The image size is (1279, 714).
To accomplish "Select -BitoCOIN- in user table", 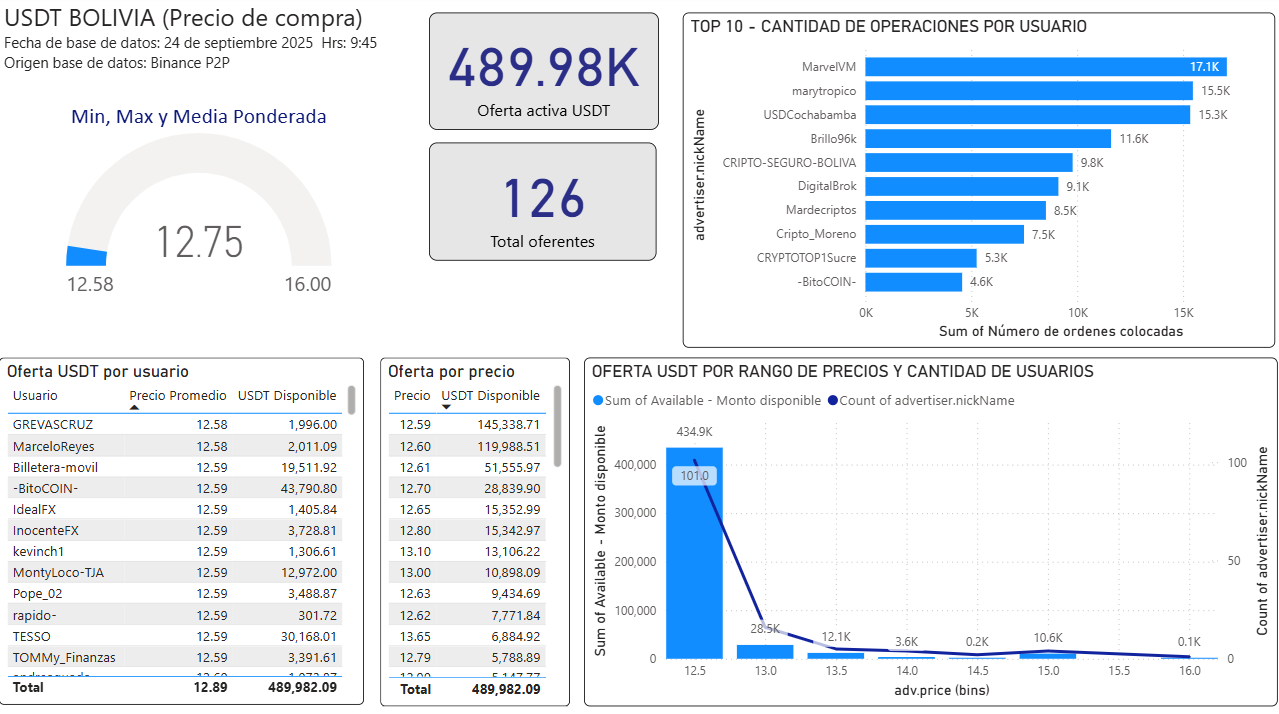I will pos(175,488).
